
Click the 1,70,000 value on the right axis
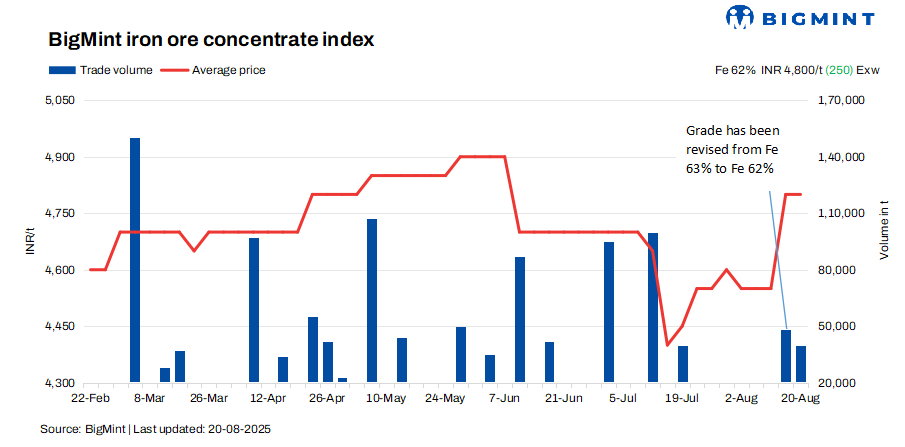coord(841,101)
